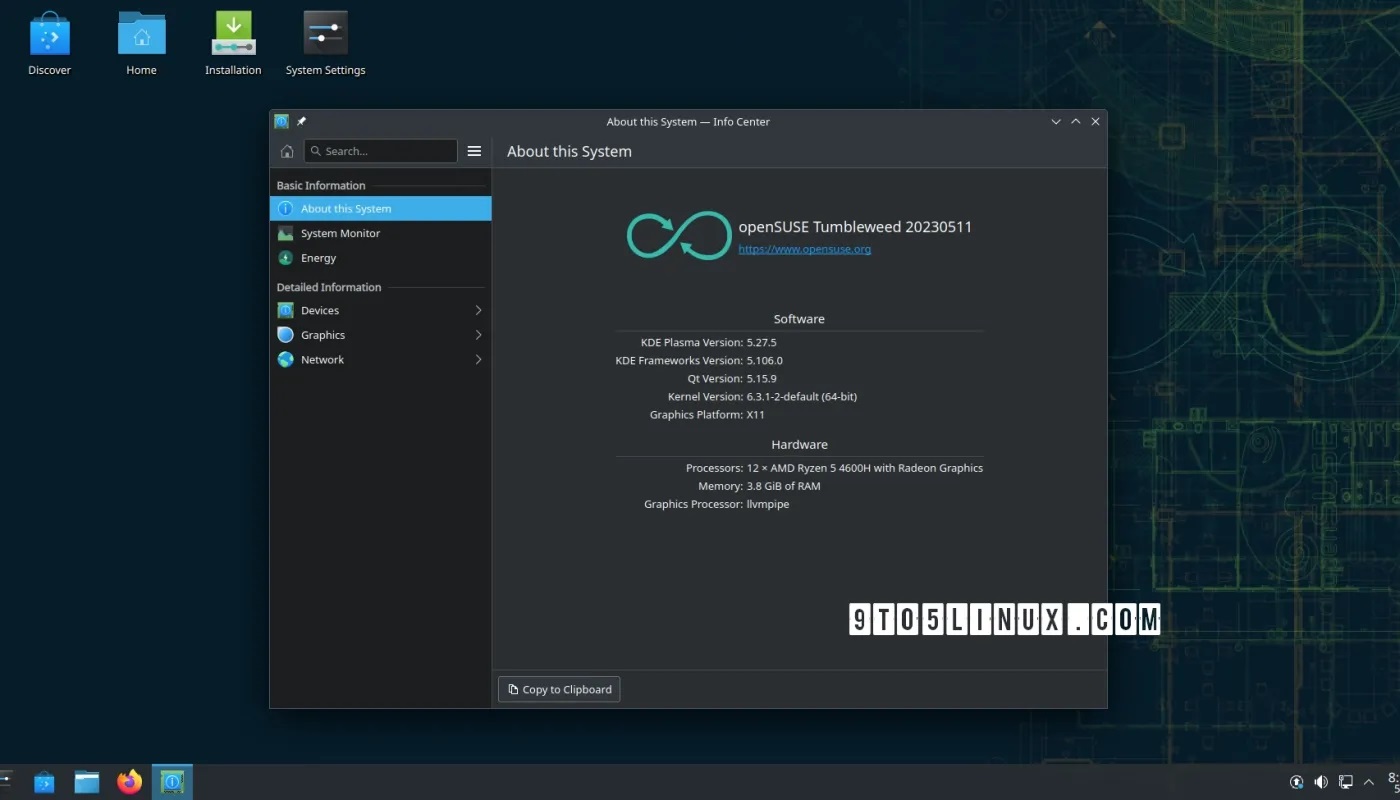Open Firefox from the taskbar
This screenshot has width=1400, height=800.
[x=129, y=782]
